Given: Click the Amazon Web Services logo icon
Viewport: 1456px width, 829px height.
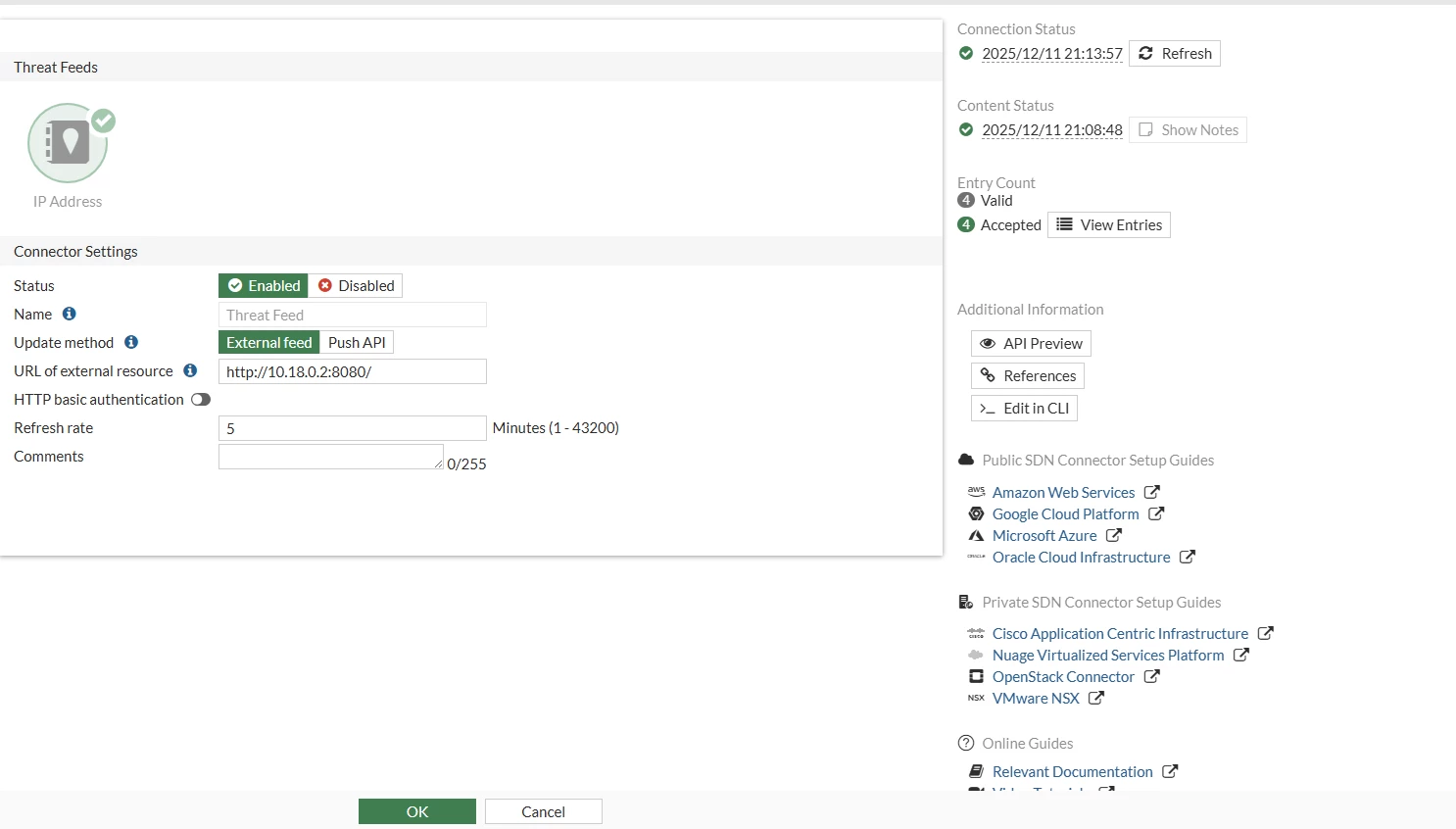Looking at the screenshot, I should click(976, 492).
